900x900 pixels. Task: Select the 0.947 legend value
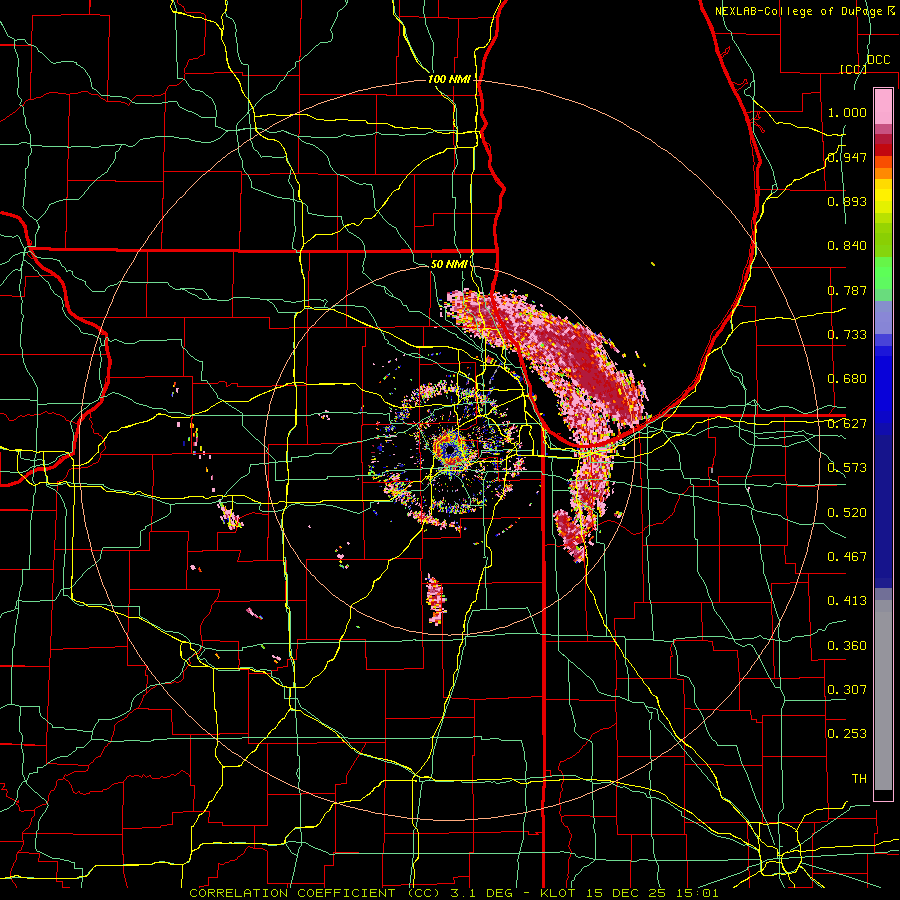(847, 157)
